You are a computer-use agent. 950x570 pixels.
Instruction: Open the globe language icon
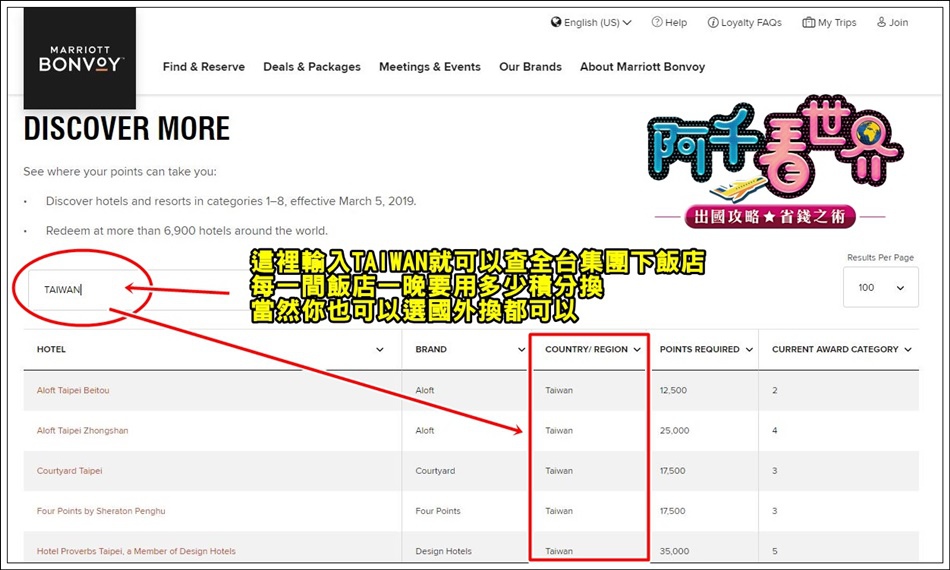point(556,22)
